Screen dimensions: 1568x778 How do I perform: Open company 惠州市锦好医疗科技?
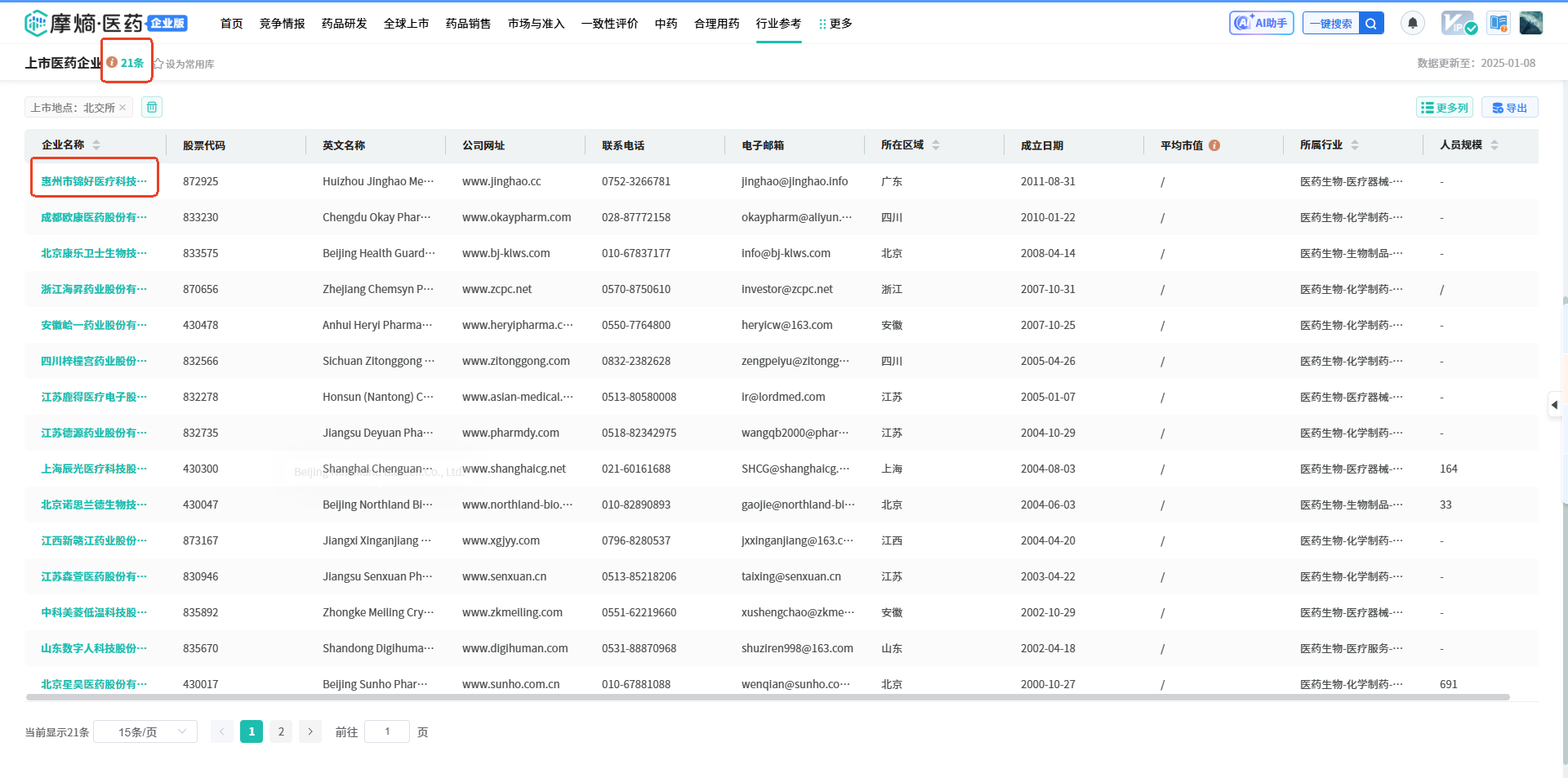coord(94,181)
